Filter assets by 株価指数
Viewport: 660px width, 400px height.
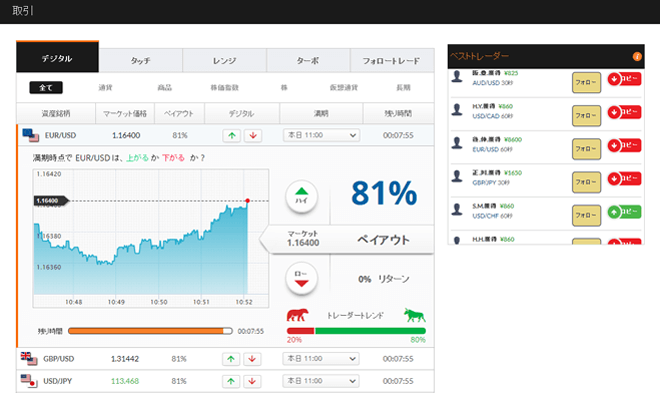(x=224, y=88)
